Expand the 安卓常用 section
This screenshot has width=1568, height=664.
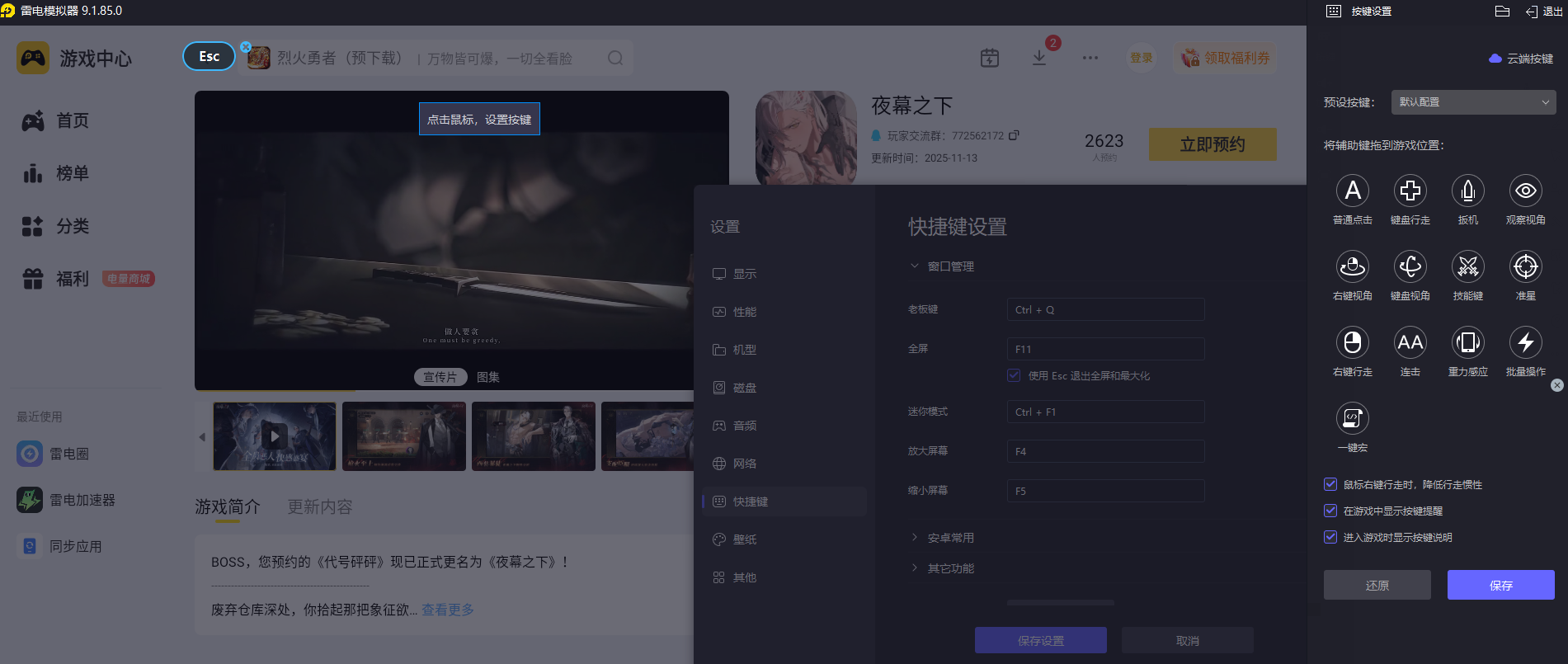point(950,538)
